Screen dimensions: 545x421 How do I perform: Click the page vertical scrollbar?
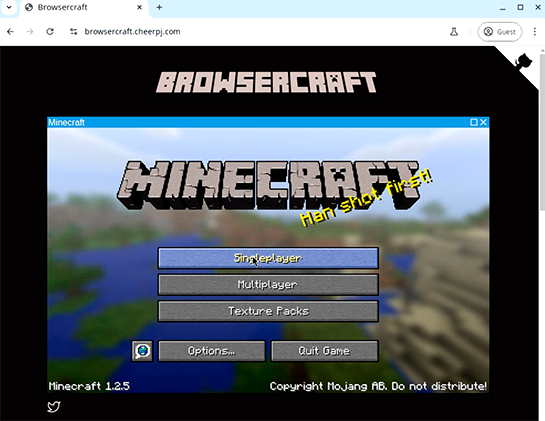click(x=542, y=132)
